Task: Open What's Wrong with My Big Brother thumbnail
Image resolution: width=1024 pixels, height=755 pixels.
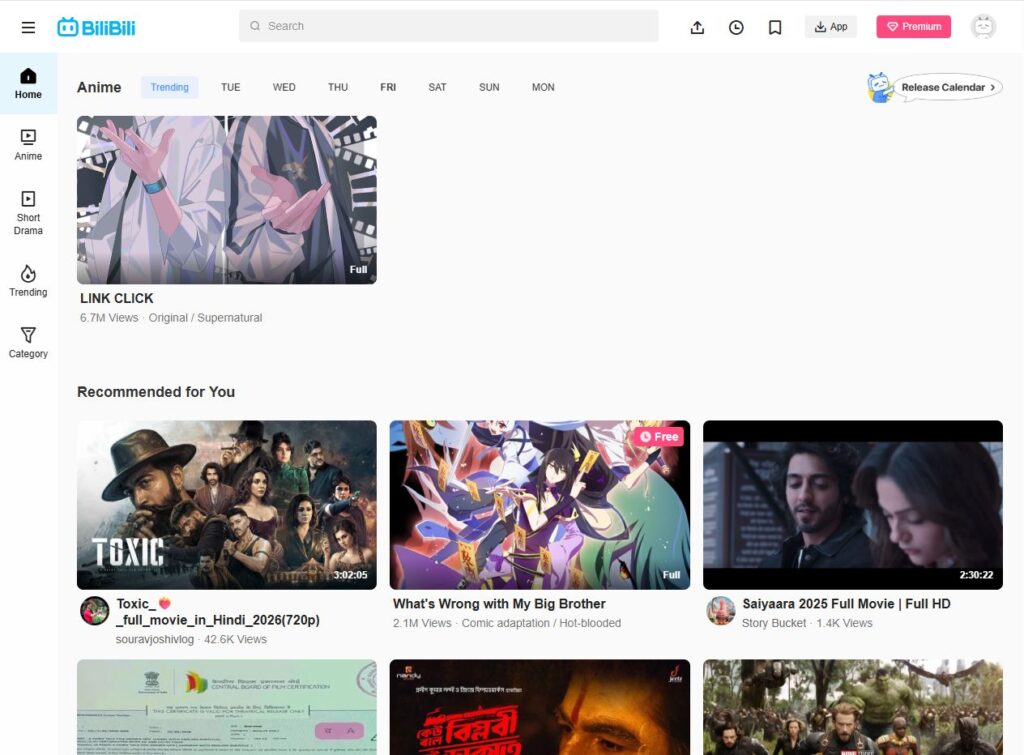Action: (x=539, y=505)
